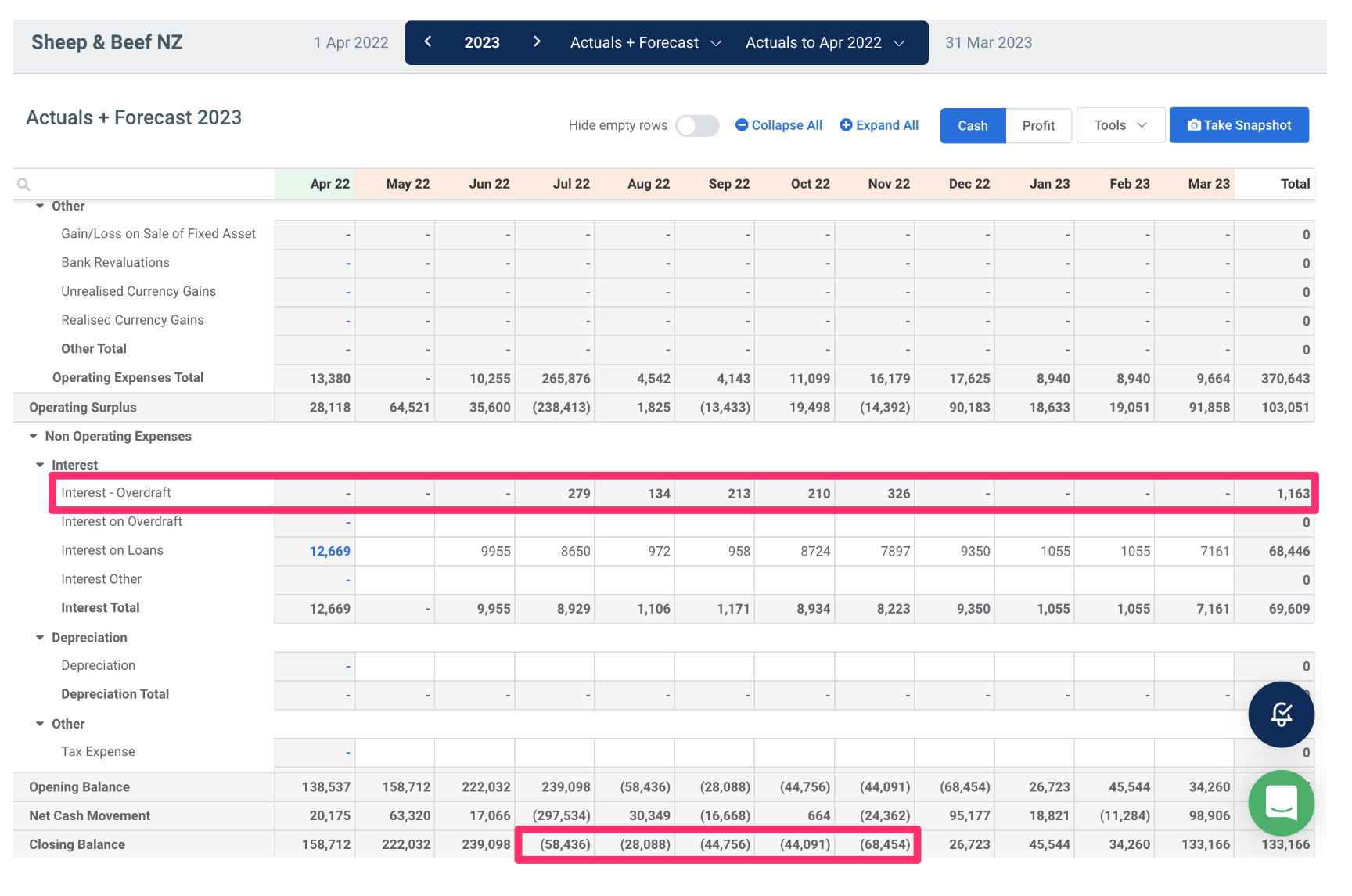The width and height of the screenshot is (1352, 896).
Task: Select the Interest - Overdraft row label
Action: point(116,493)
